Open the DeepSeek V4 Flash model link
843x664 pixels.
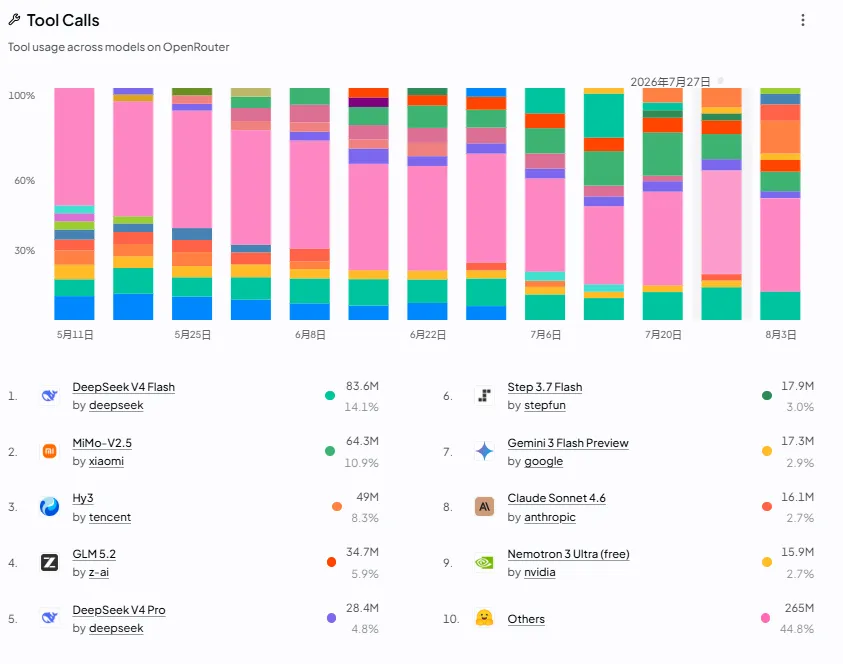tap(124, 387)
